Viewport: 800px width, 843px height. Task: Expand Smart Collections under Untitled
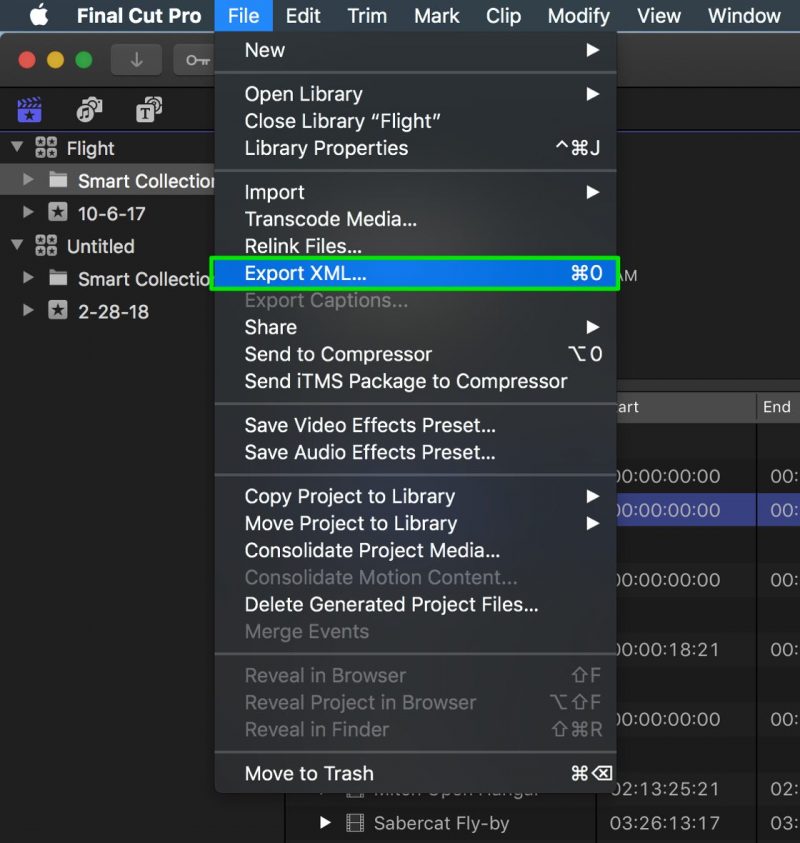coord(28,277)
